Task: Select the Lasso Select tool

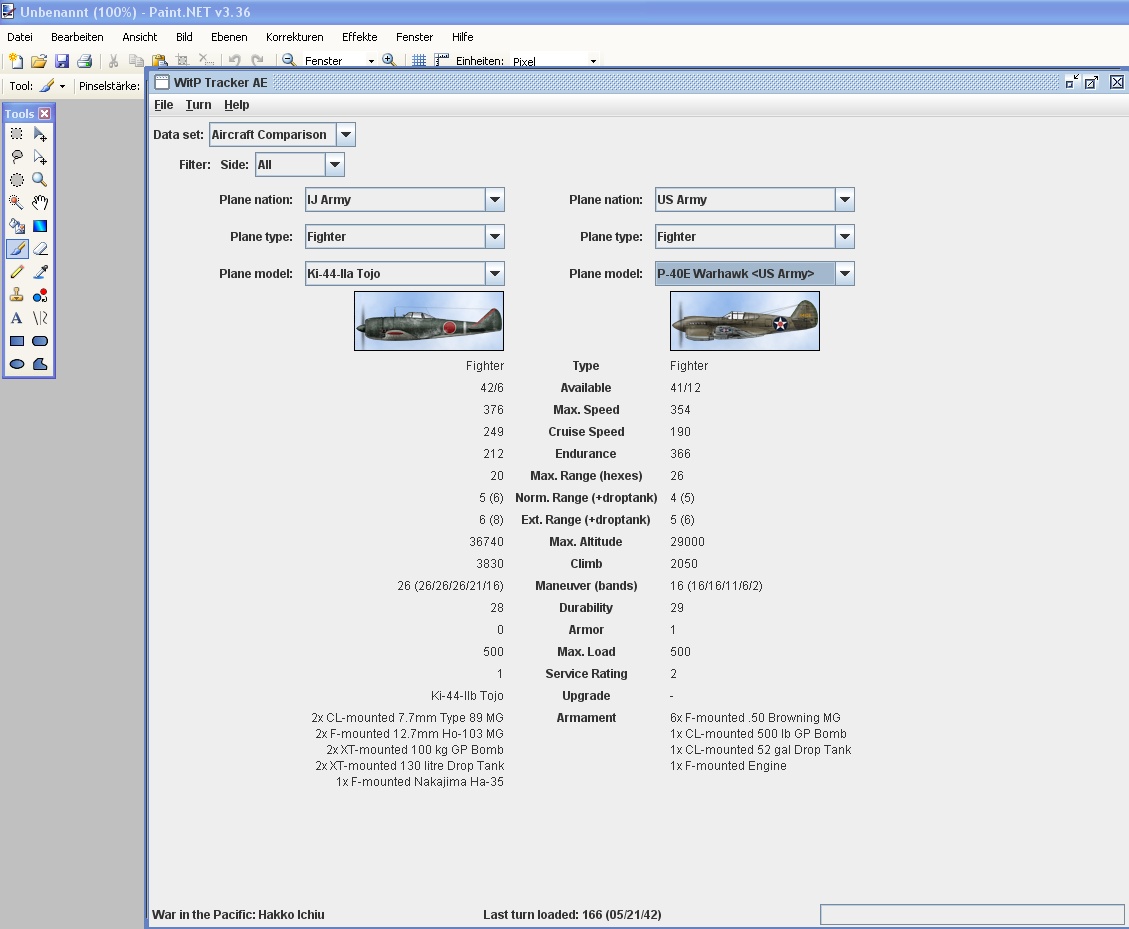Action: click(x=17, y=157)
